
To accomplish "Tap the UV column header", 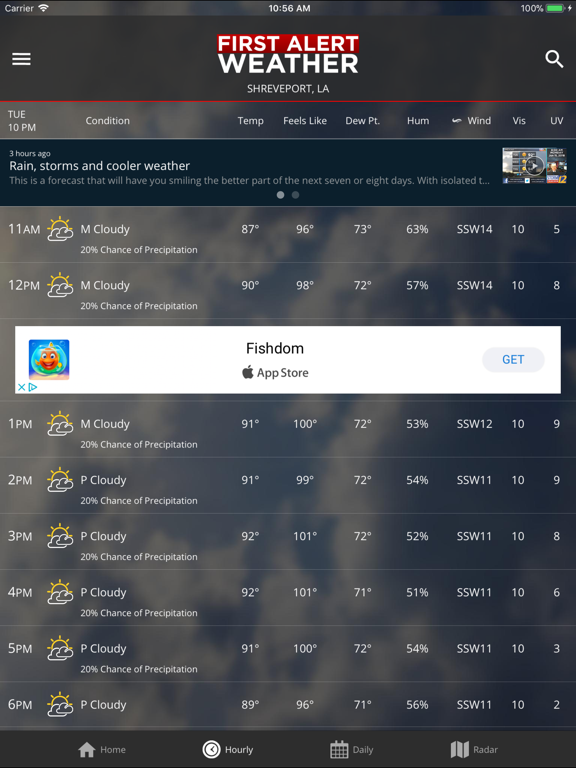I will point(556,120).
